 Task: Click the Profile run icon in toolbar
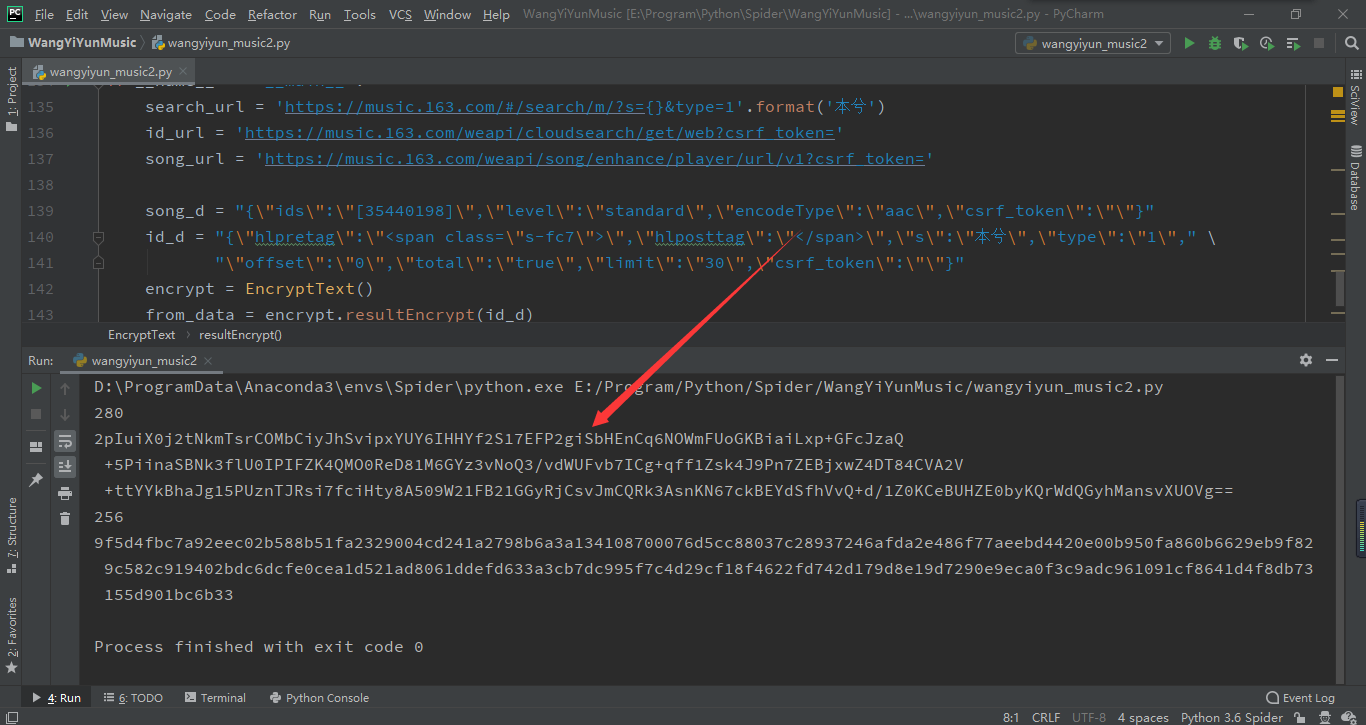[x=1267, y=43]
